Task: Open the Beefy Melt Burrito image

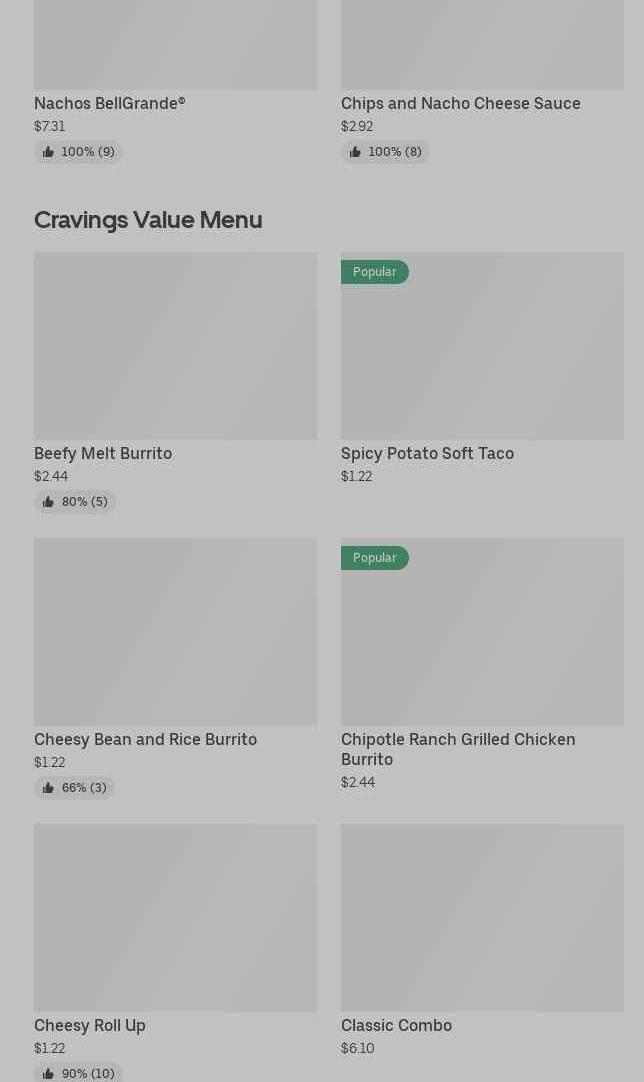Action: click(x=175, y=345)
